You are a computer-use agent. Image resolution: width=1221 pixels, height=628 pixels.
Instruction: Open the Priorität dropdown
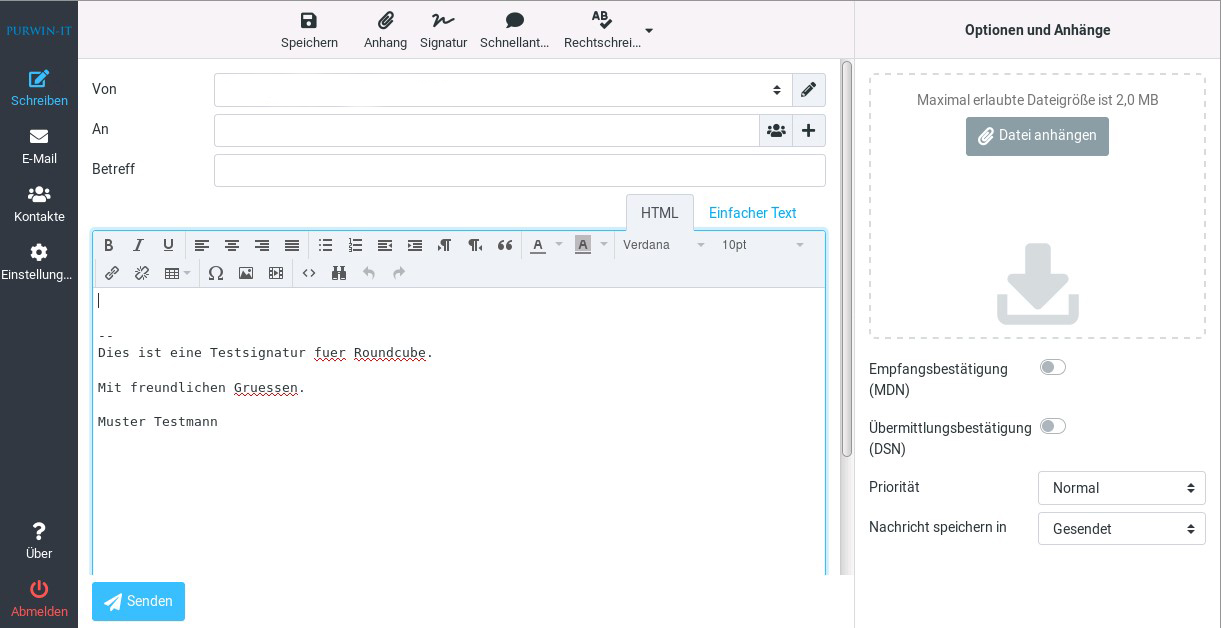(x=1121, y=488)
